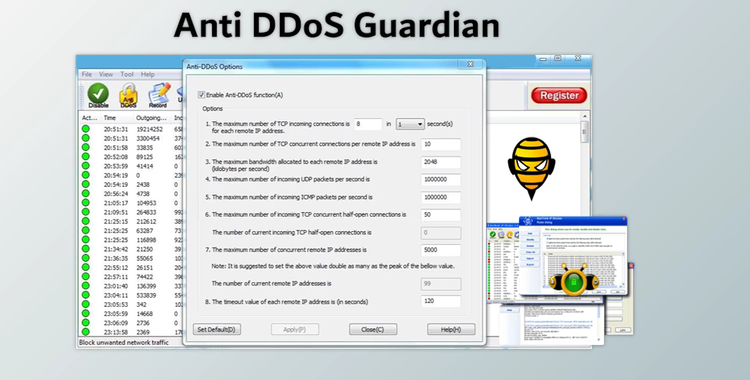This screenshot has height=380, width=750.
Task: Select the 20:54:19 row with 2438
Action: [x=131, y=184]
